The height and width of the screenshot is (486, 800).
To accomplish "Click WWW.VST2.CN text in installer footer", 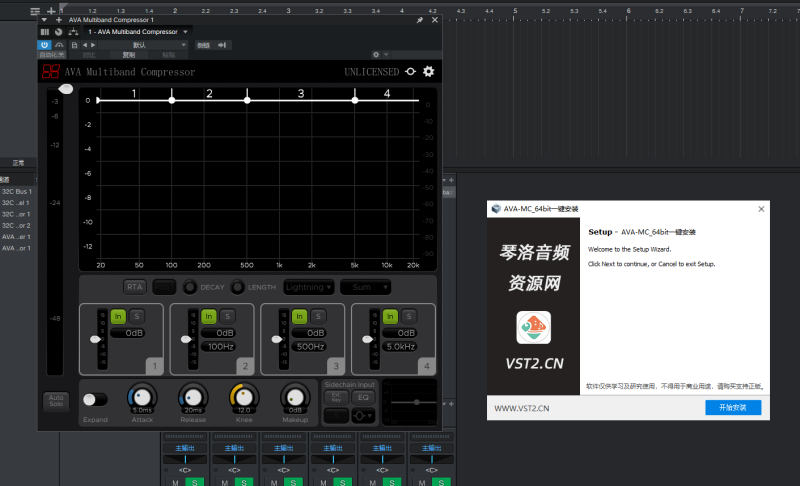I will point(521,408).
